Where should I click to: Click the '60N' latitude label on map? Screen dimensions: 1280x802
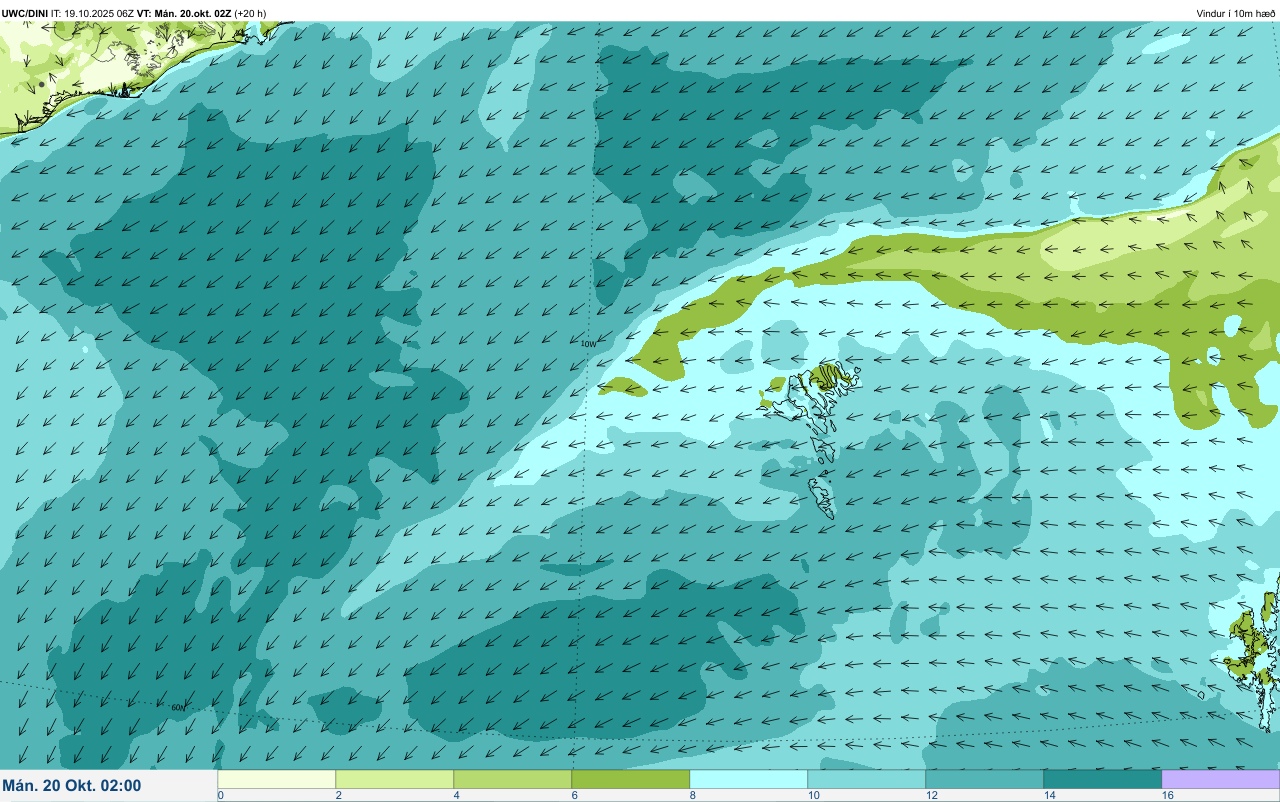pyautogui.click(x=178, y=707)
